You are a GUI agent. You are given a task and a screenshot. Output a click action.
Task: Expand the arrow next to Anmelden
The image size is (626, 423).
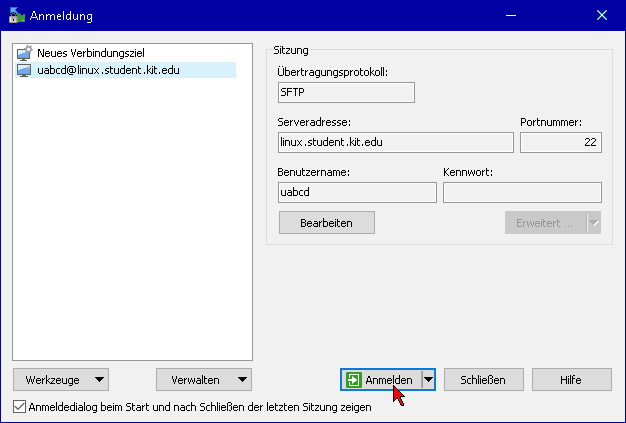pos(428,380)
